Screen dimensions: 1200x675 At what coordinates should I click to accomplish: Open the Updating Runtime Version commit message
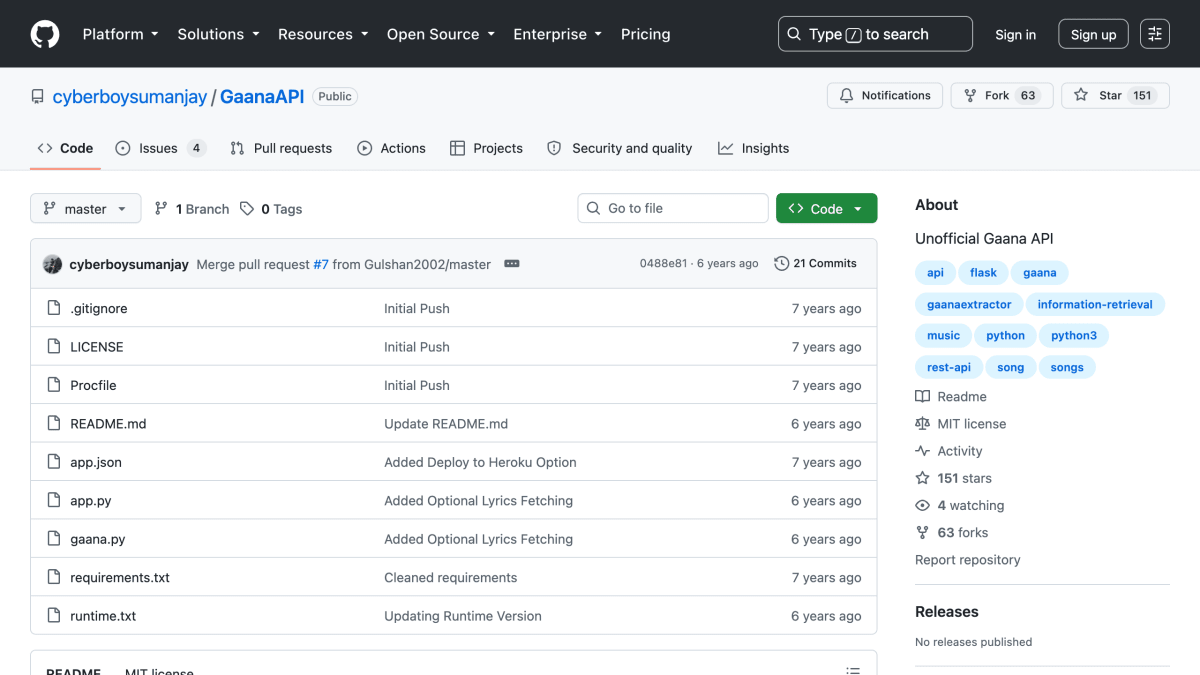(x=463, y=616)
